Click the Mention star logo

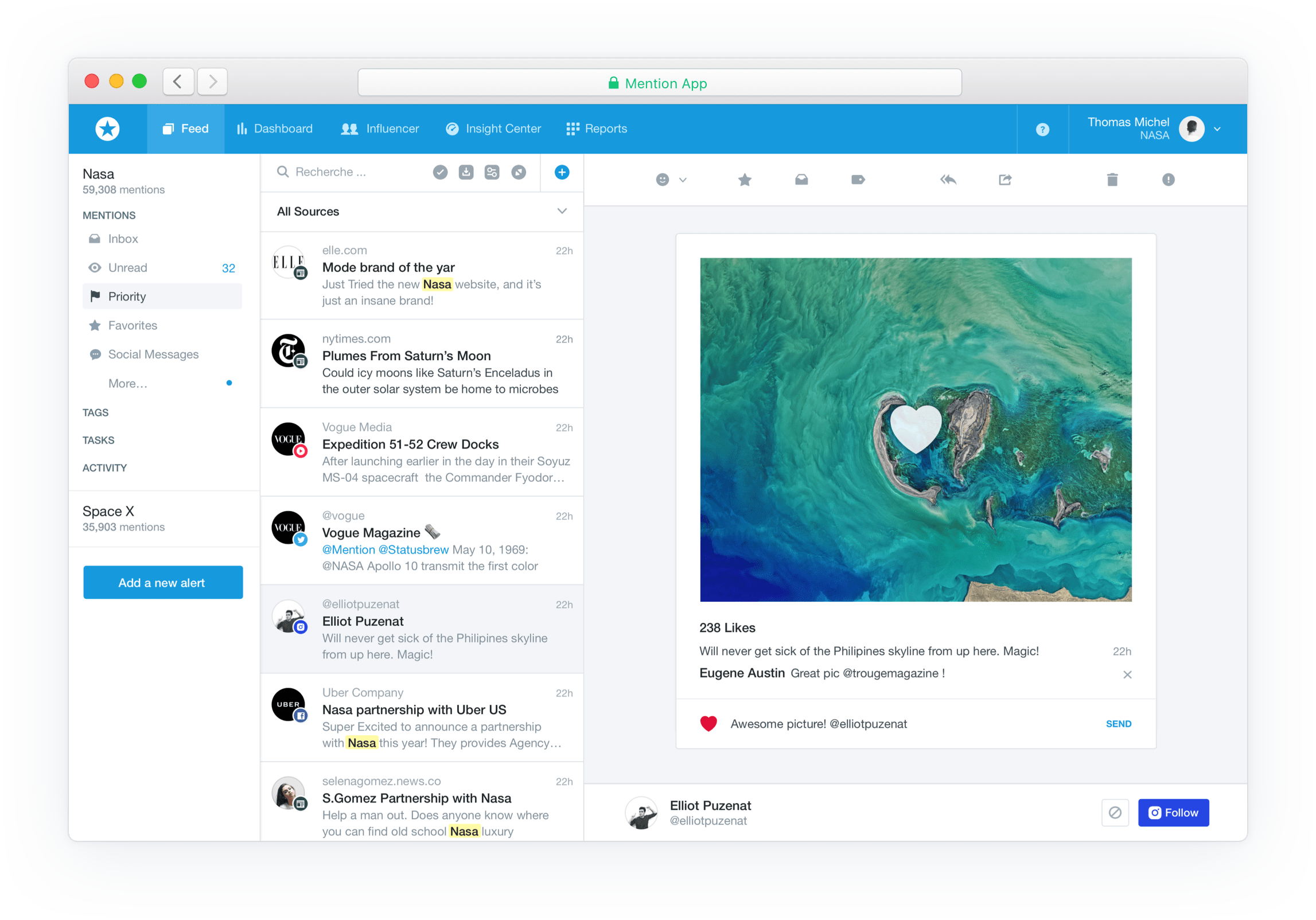click(x=107, y=128)
